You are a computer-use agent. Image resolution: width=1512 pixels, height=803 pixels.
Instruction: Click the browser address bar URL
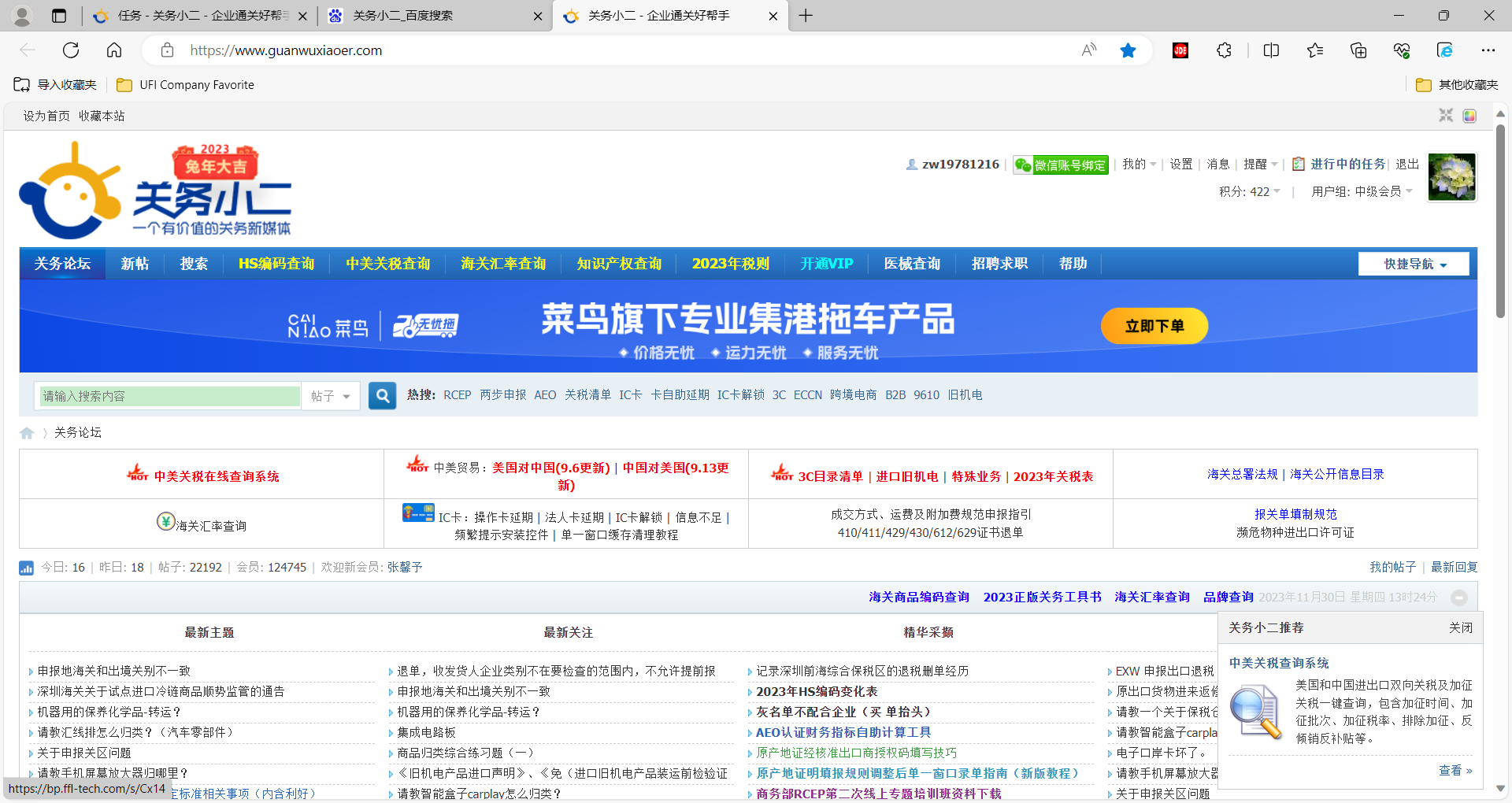coord(286,50)
